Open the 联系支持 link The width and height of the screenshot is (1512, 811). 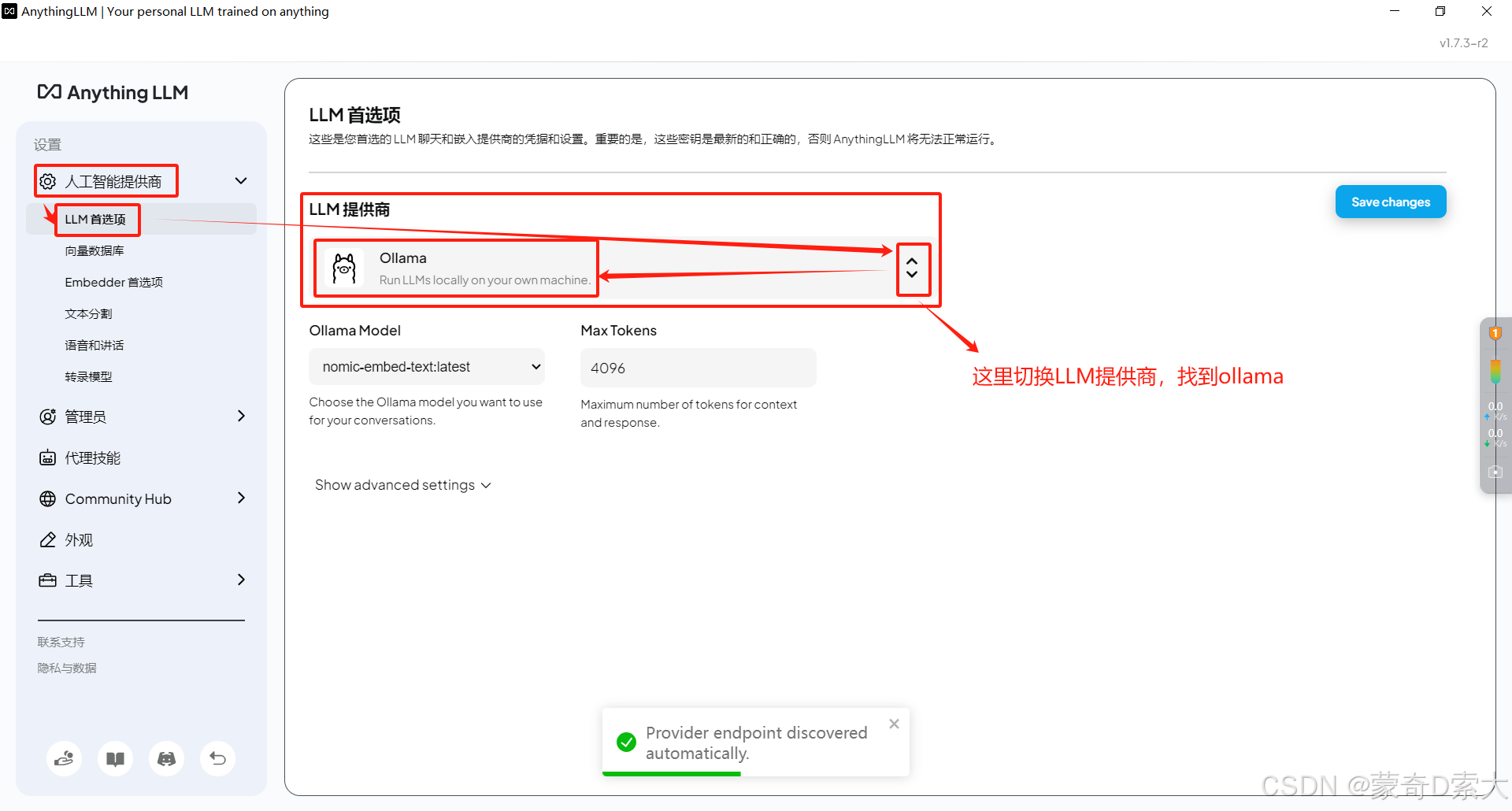point(61,641)
